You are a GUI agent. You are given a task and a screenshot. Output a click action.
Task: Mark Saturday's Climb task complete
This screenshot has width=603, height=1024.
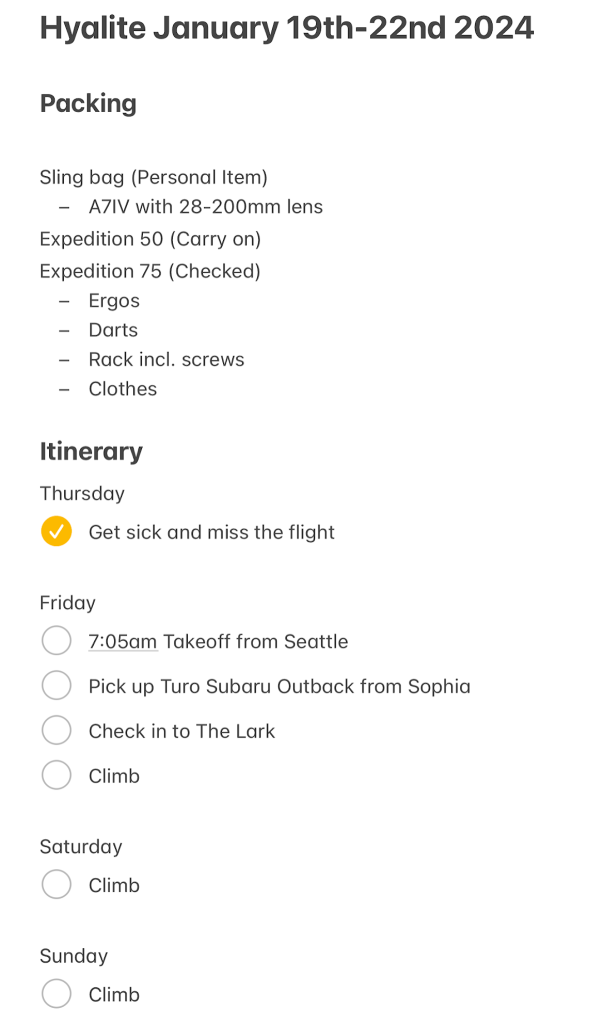click(x=57, y=885)
